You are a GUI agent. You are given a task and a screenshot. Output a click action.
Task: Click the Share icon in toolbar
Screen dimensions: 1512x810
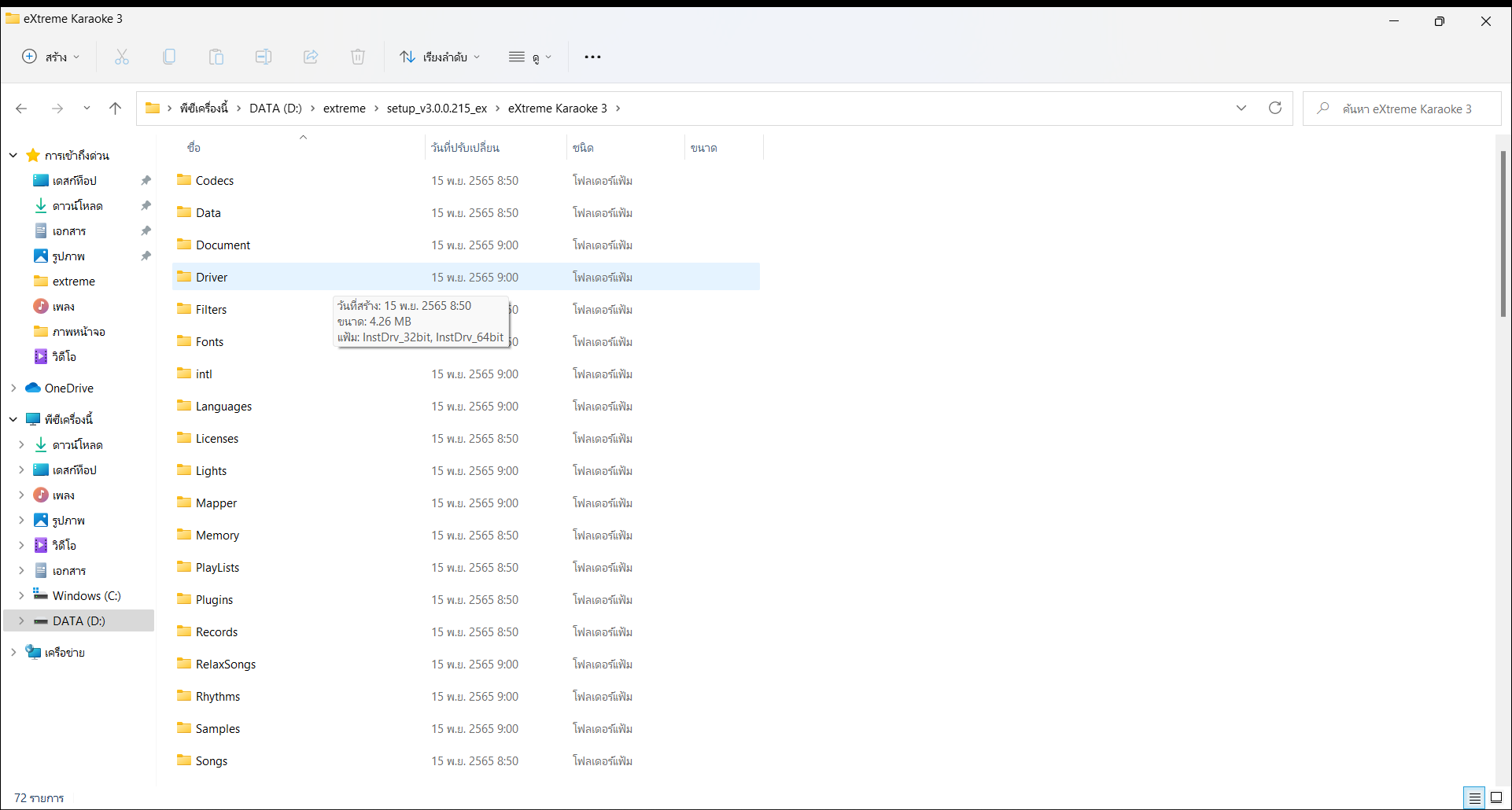tap(311, 57)
